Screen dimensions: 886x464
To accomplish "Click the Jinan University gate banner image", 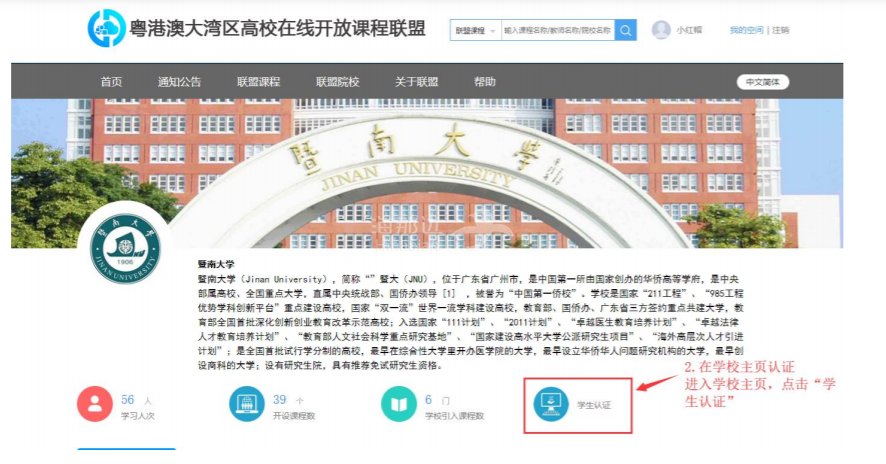I will 427,174.
